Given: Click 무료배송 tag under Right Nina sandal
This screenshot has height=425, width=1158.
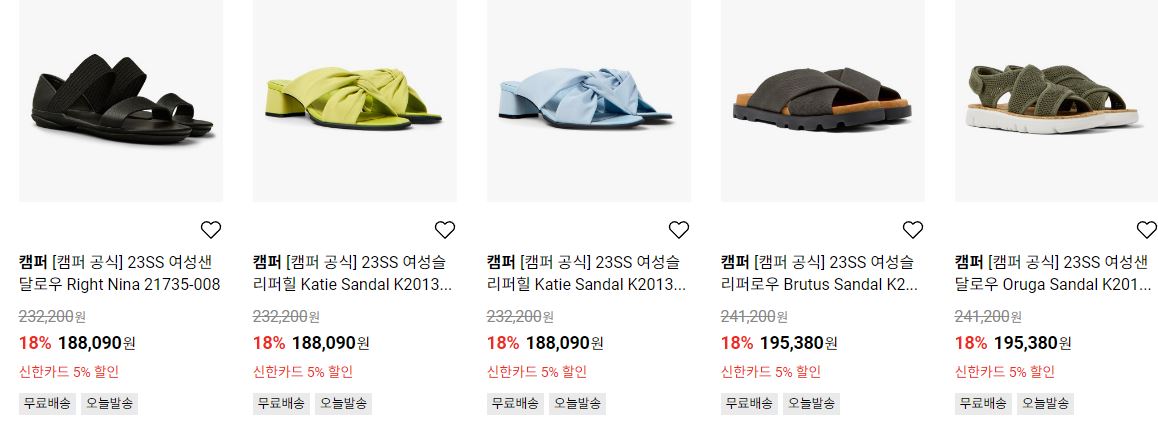Looking at the screenshot, I should (x=47, y=404).
